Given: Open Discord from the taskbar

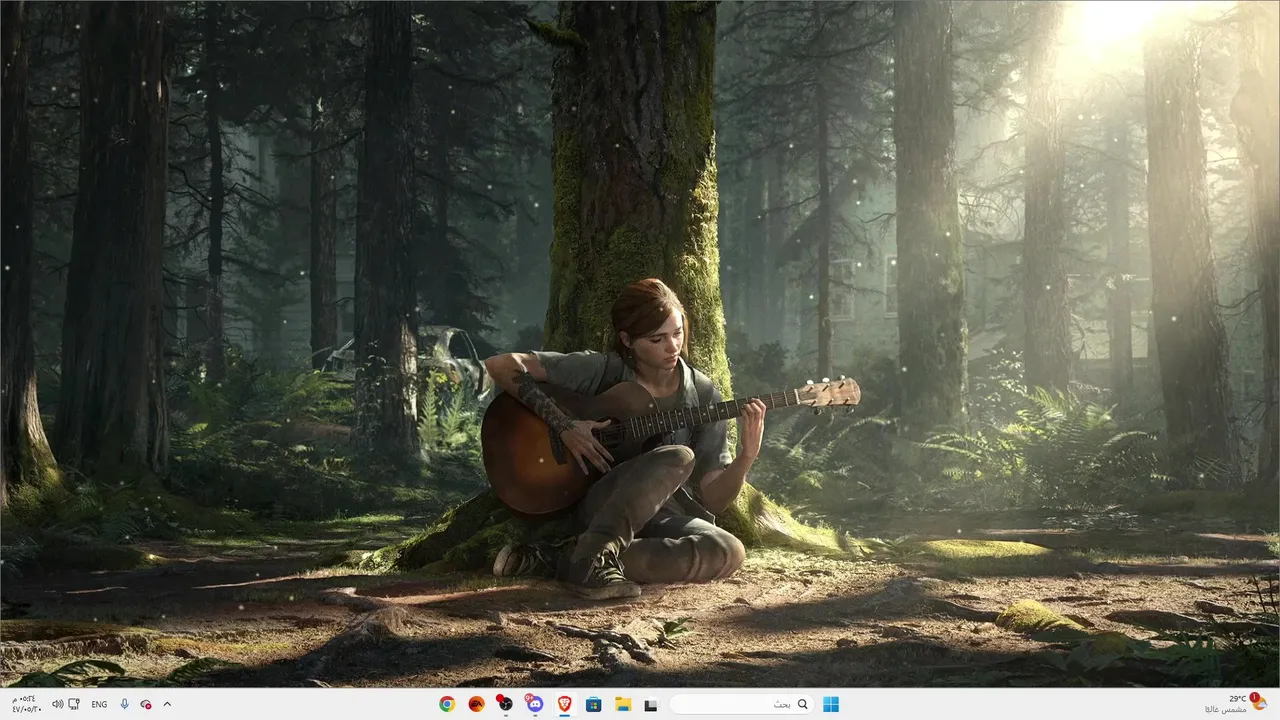Looking at the screenshot, I should click(x=535, y=704).
